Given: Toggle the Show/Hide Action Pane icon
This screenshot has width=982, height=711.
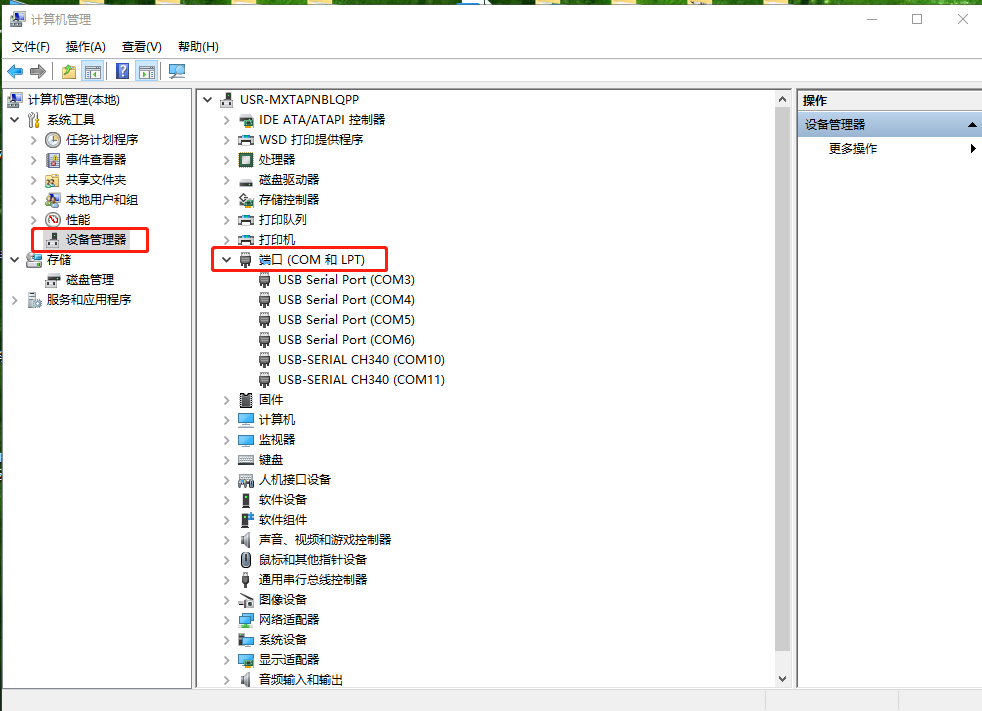Looking at the screenshot, I should pyautogui.click(x=147, y=71).
